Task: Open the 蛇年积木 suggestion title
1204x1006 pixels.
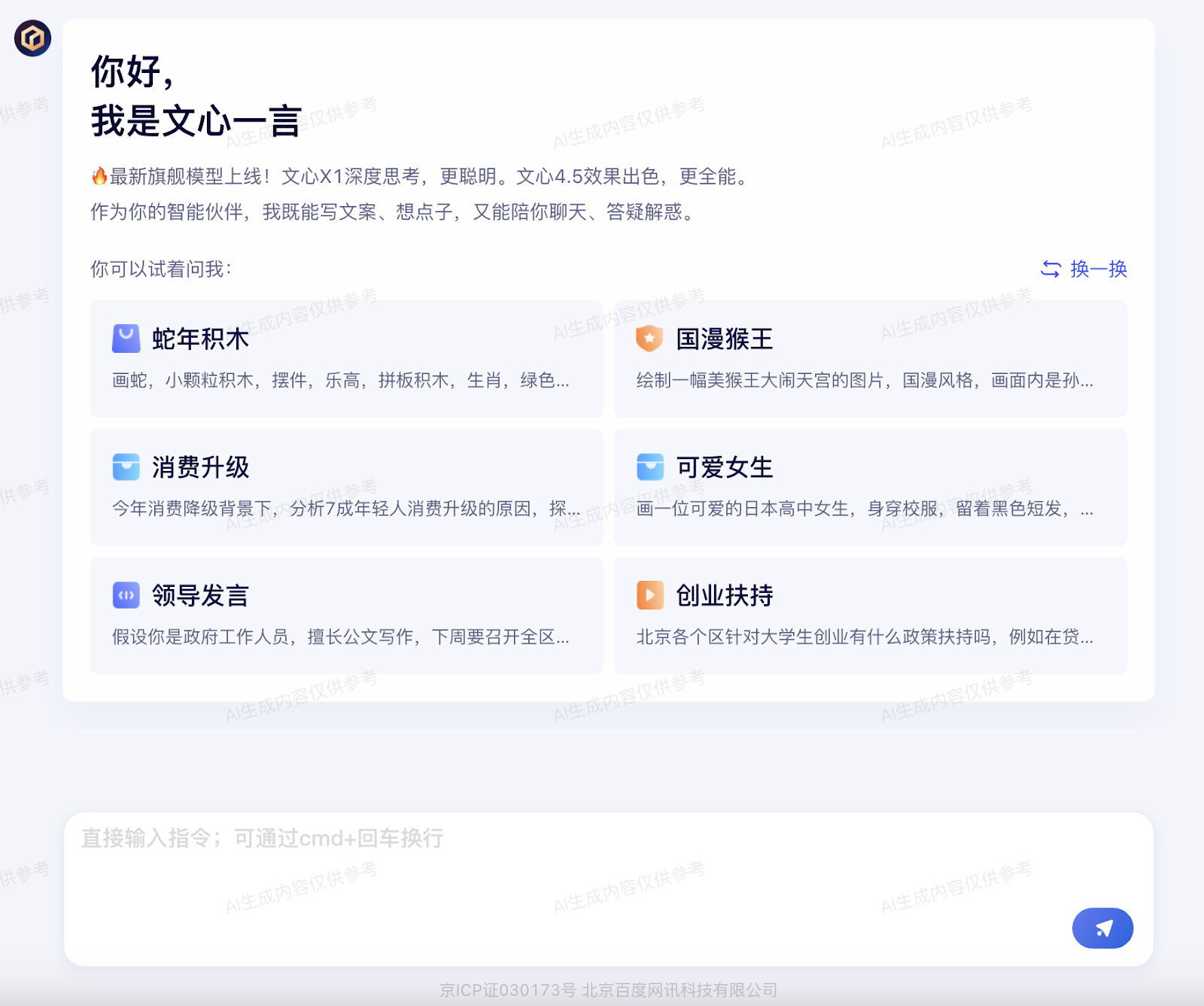Action: point(200,339)
